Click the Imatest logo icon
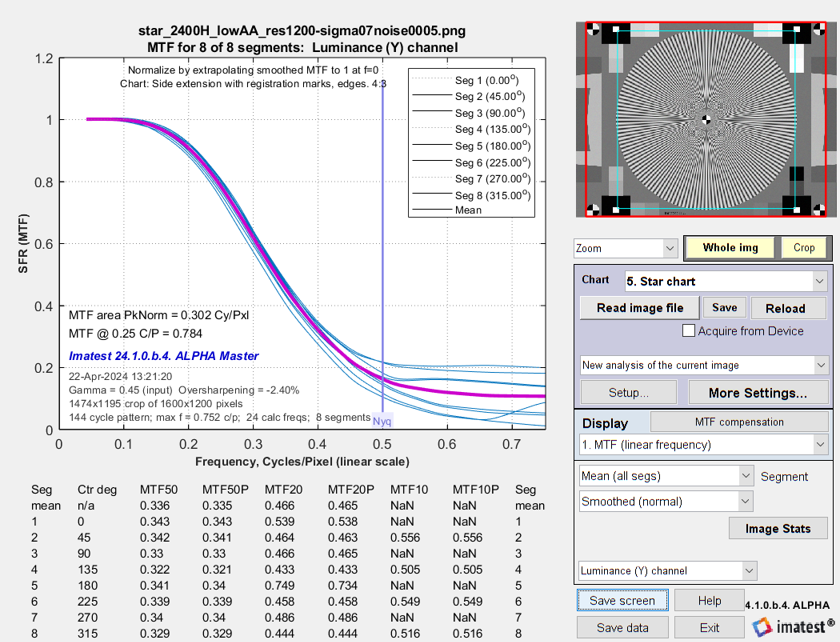Image resolution: width=840 pixels, height=642 pixels. coord(760,627)
